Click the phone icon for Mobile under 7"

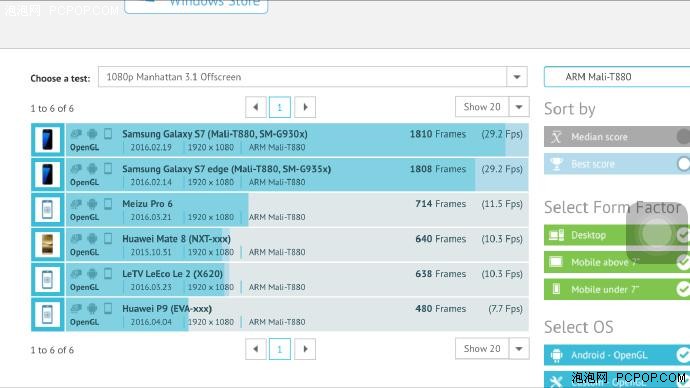(556, 289)
